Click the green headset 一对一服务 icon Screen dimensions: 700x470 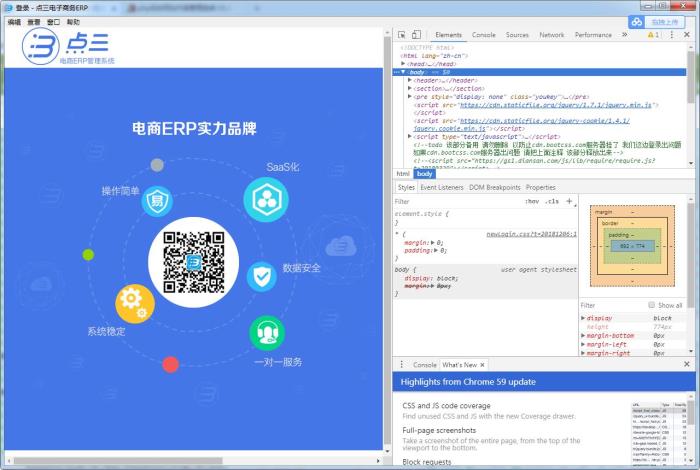point(267,333)
